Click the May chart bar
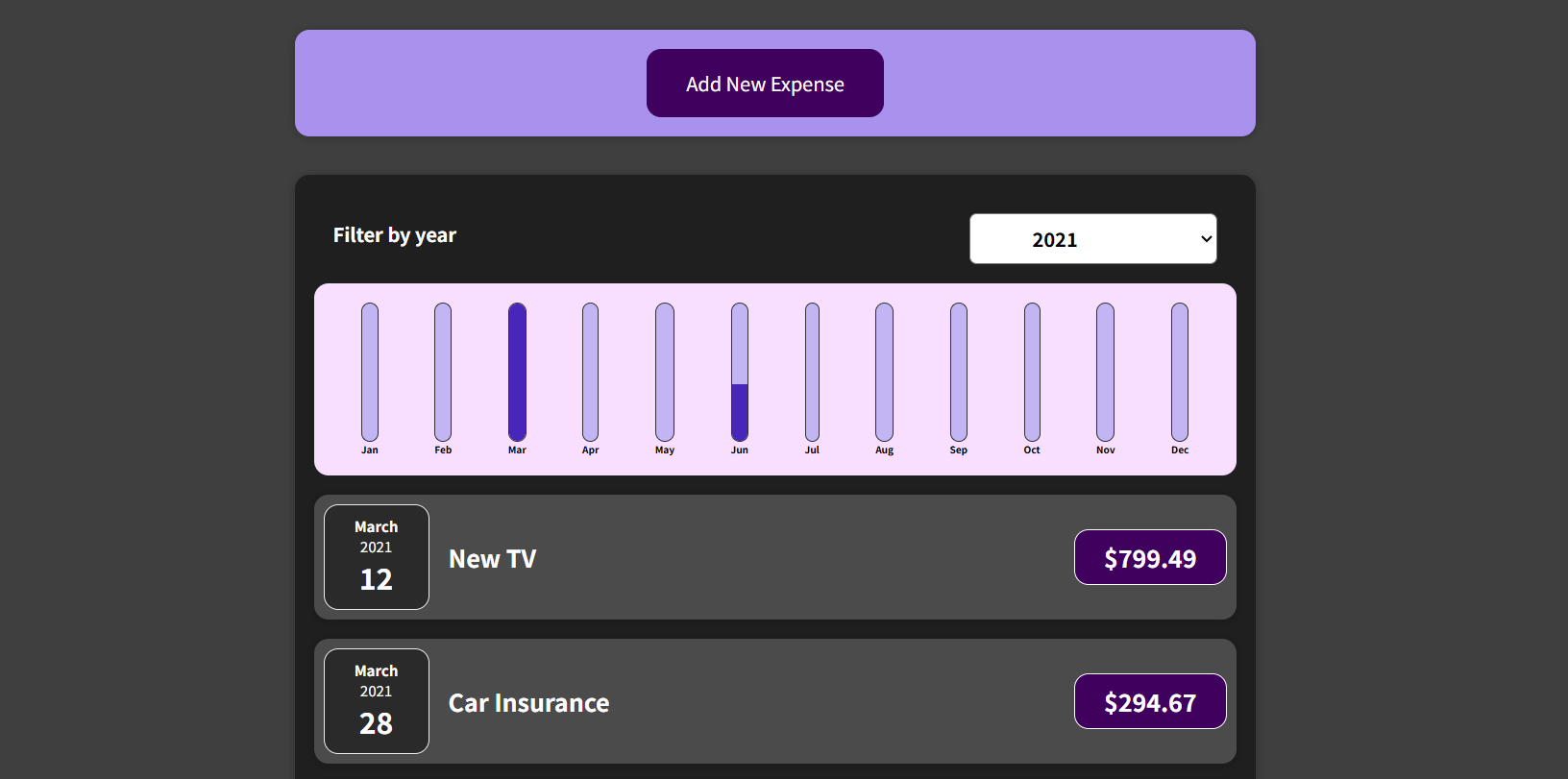 pyautogui.click(x=665, y=372)
